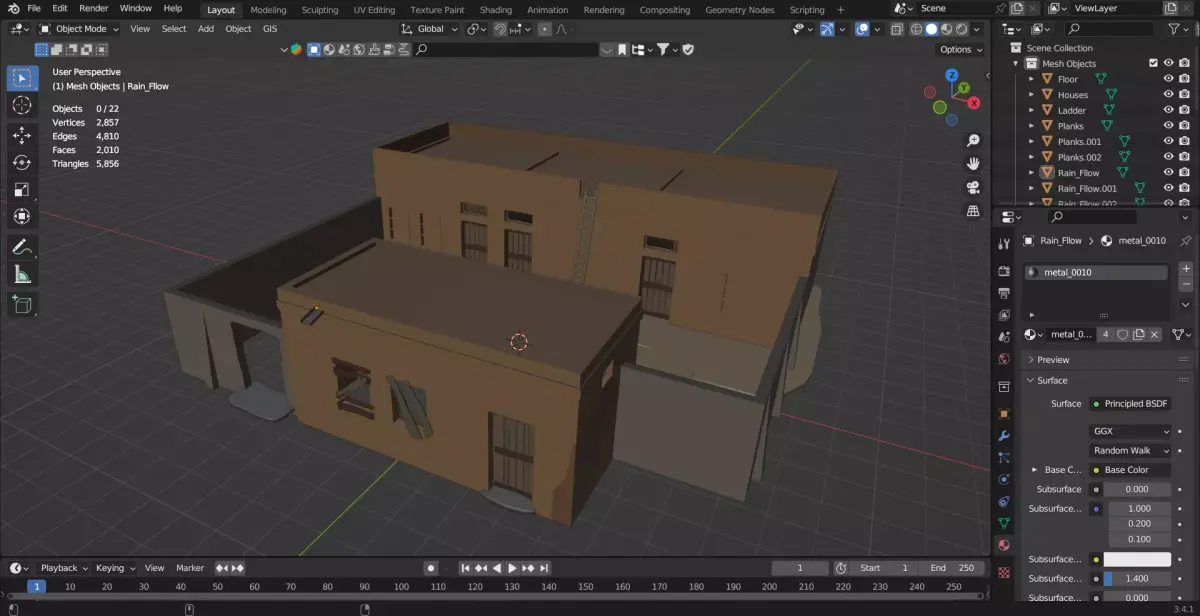Click the Principled BSDF surface shader button
Screen dimensions: 1200x616
point(1130,404)
